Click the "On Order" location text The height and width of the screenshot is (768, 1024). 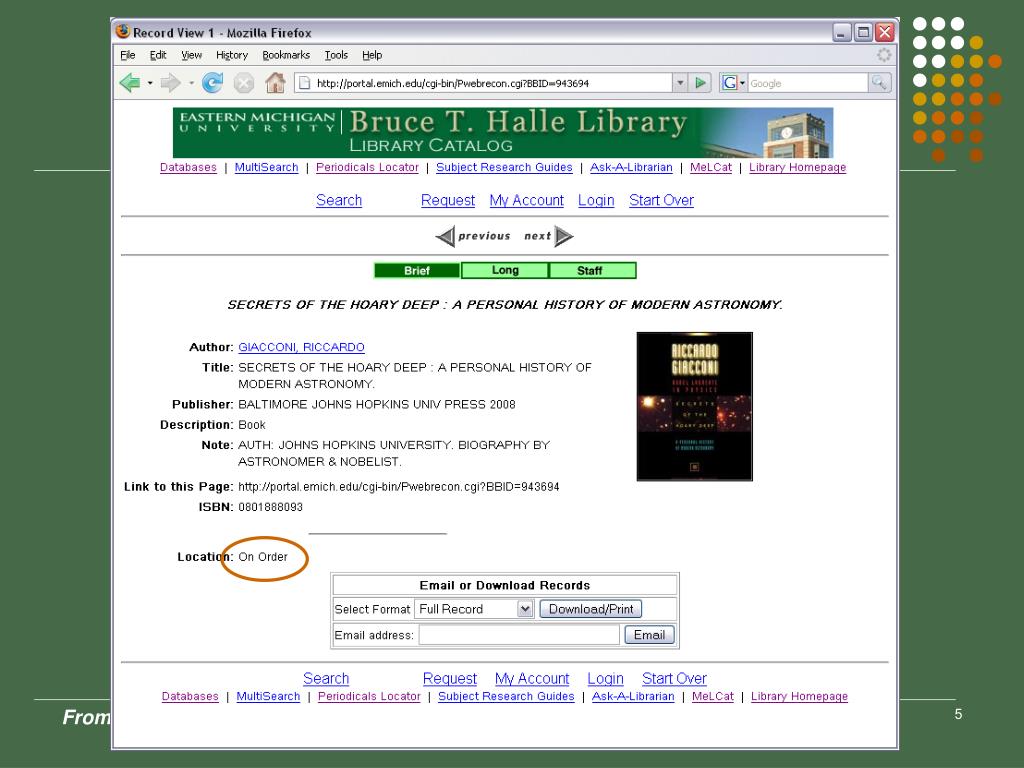(x=263, y=556)
